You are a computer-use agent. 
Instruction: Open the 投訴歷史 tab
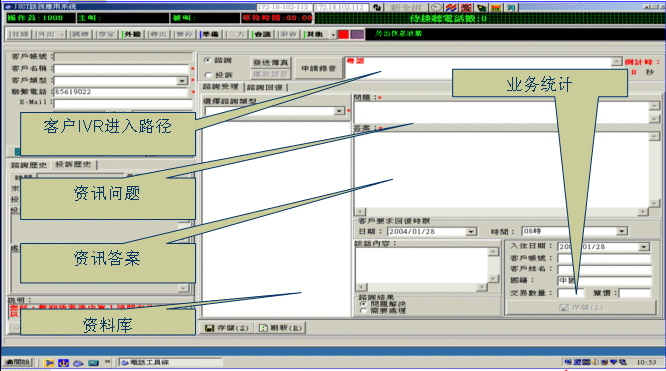73,164
